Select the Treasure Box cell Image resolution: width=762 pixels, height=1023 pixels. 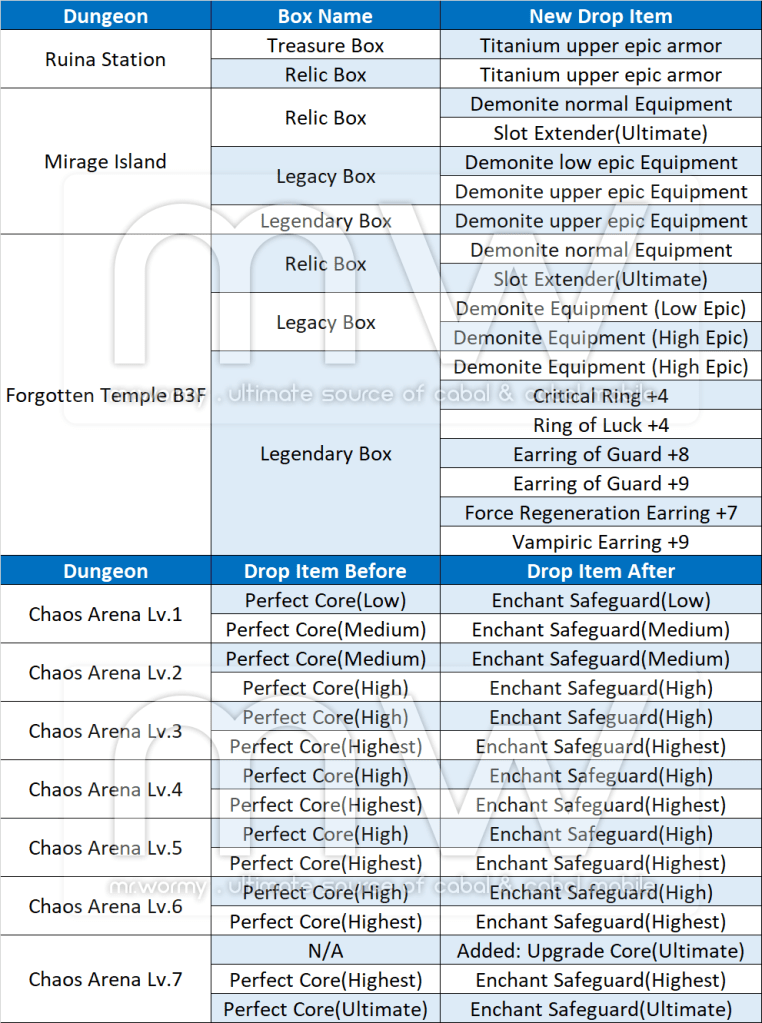pyautogui.click(x=325, y=46)
